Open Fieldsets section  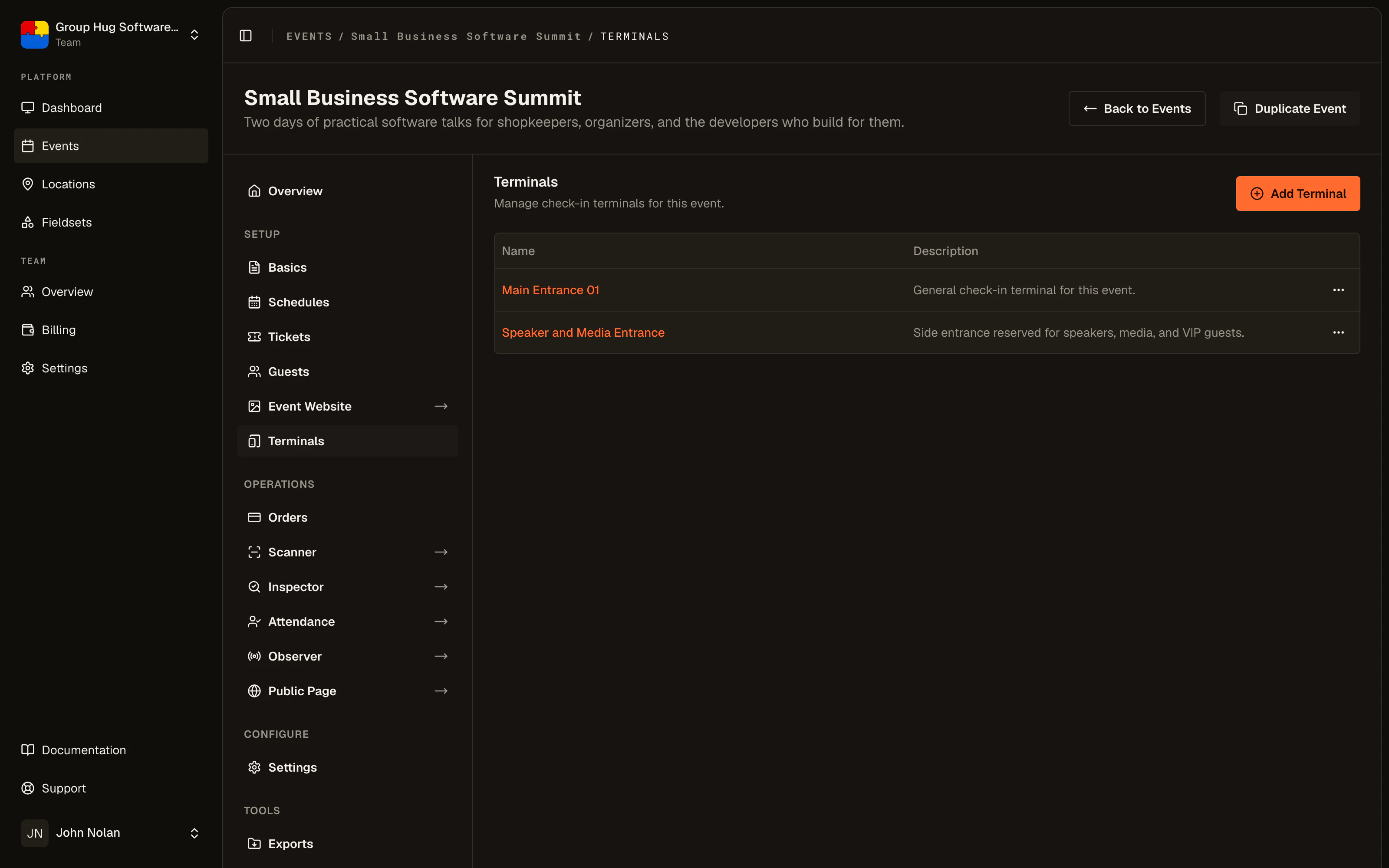point(111,222)
